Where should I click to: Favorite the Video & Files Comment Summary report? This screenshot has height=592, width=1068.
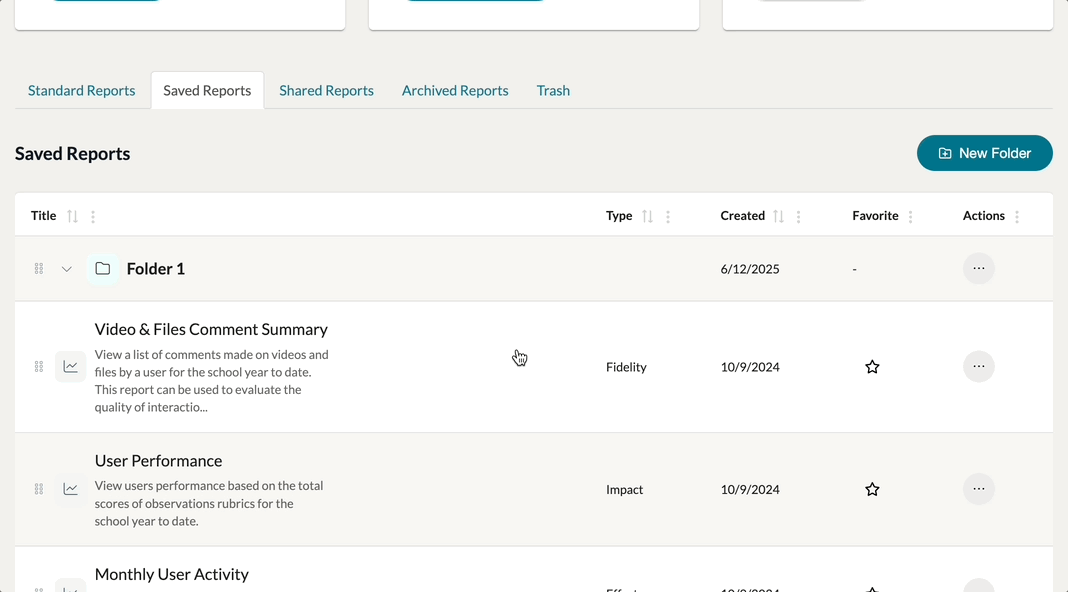coord(872,367)
